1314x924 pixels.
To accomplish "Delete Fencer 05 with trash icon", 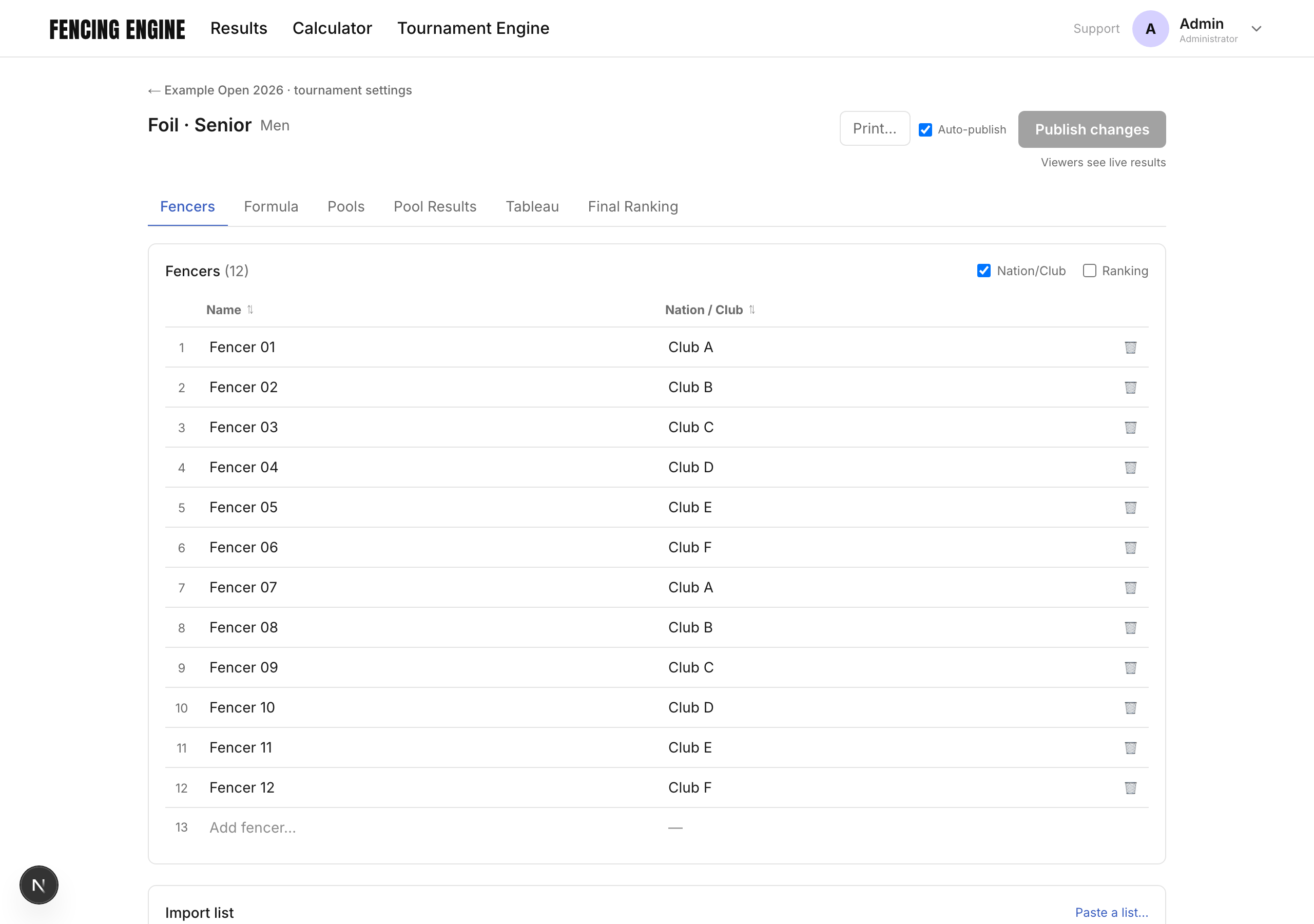I will point(1130,508).
